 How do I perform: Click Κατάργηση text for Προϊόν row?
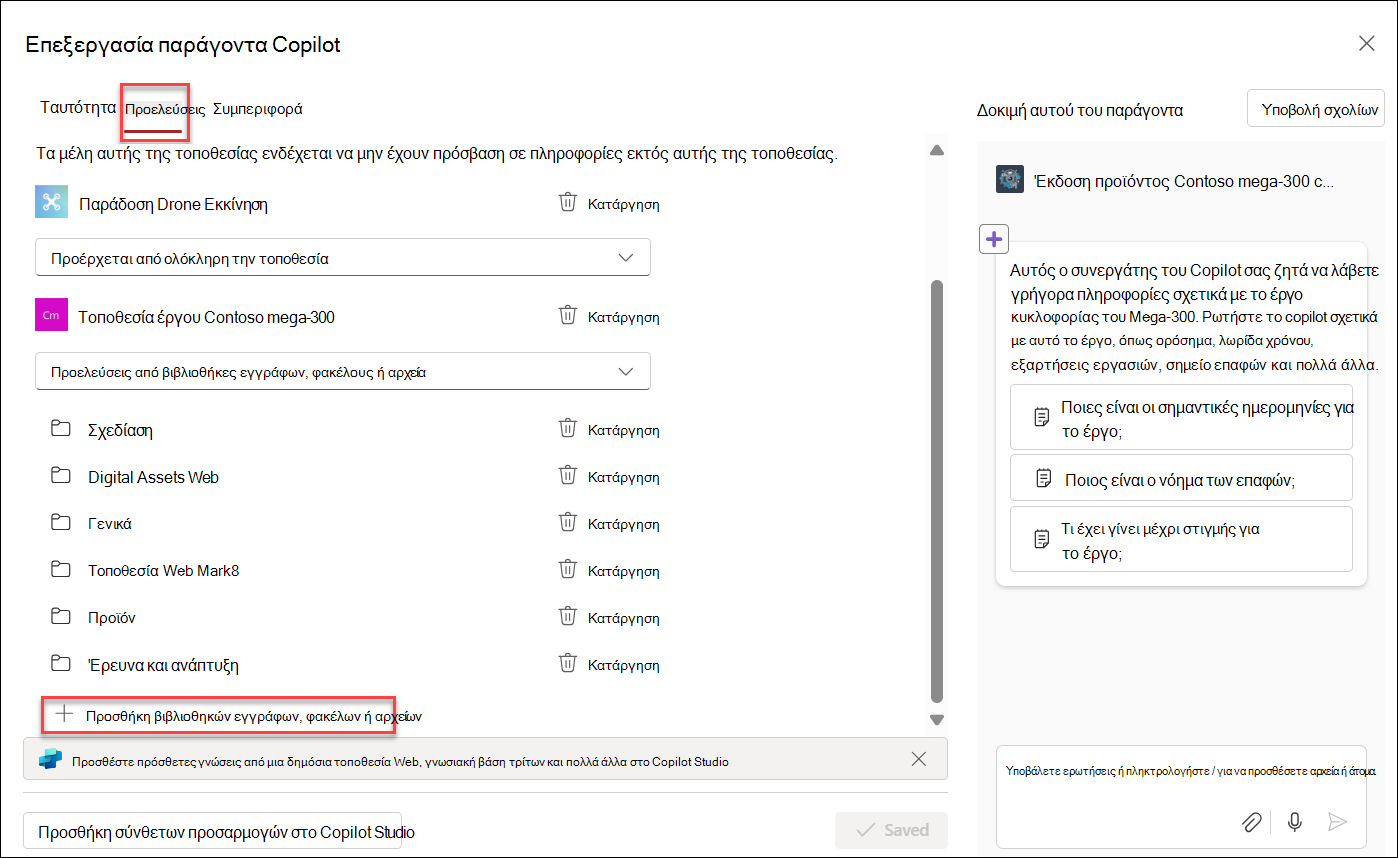623,618
